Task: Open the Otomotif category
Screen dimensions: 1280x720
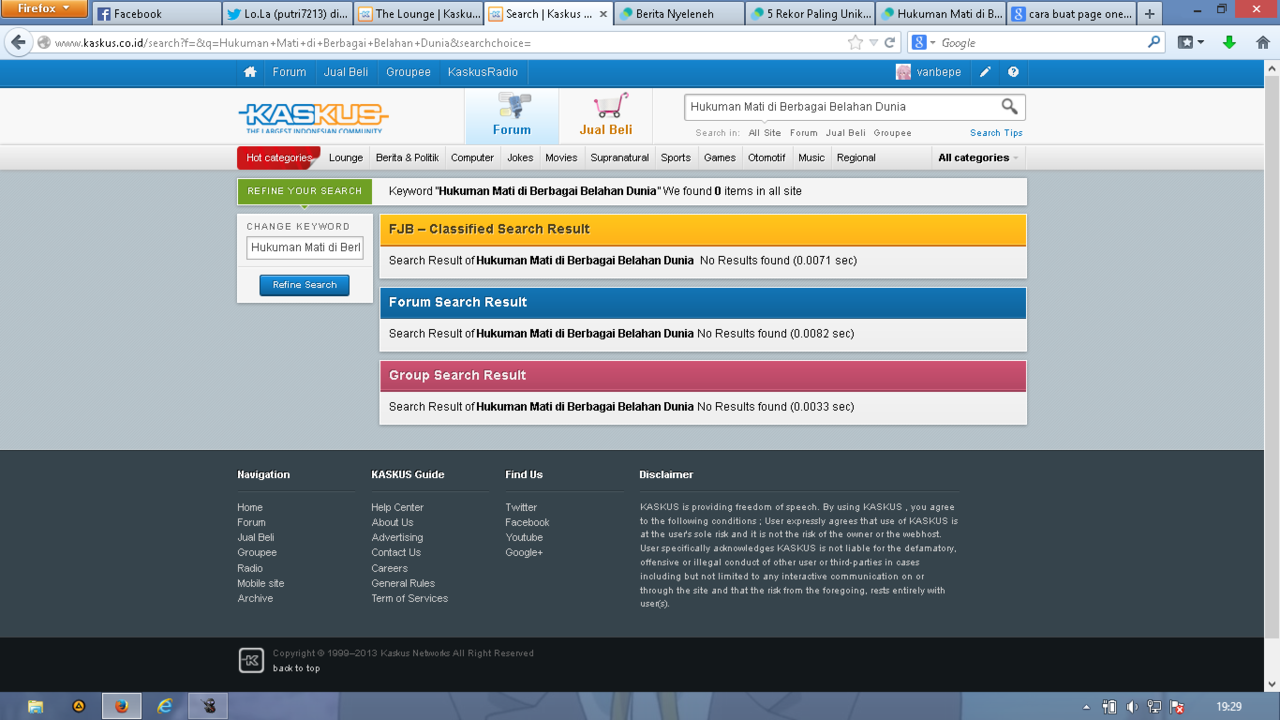Action: click(x=767, y=158)
